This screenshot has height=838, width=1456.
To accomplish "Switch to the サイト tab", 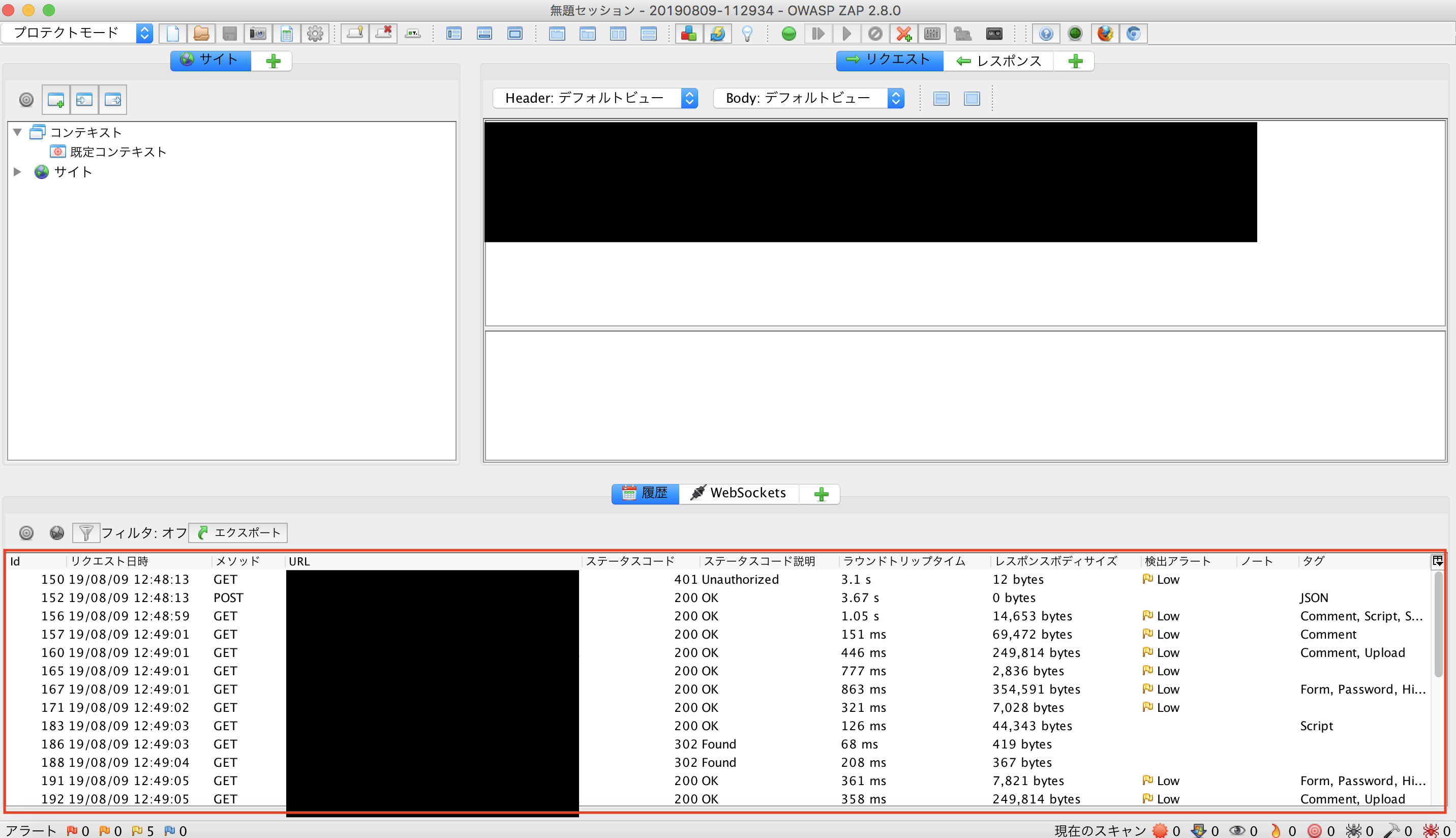I will tap(210, 60).
